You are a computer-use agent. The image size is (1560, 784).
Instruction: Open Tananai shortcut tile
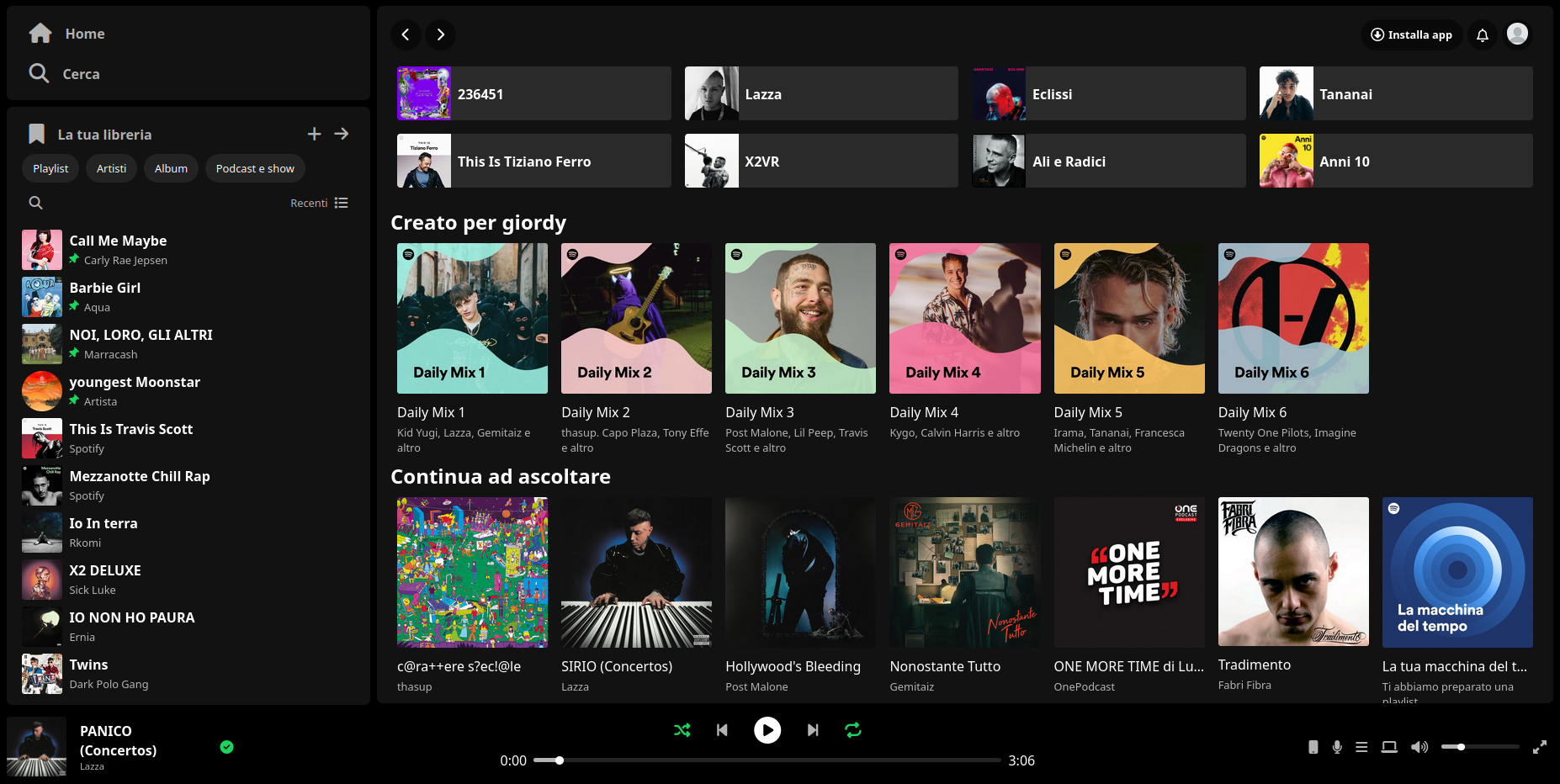[1396, 93]
